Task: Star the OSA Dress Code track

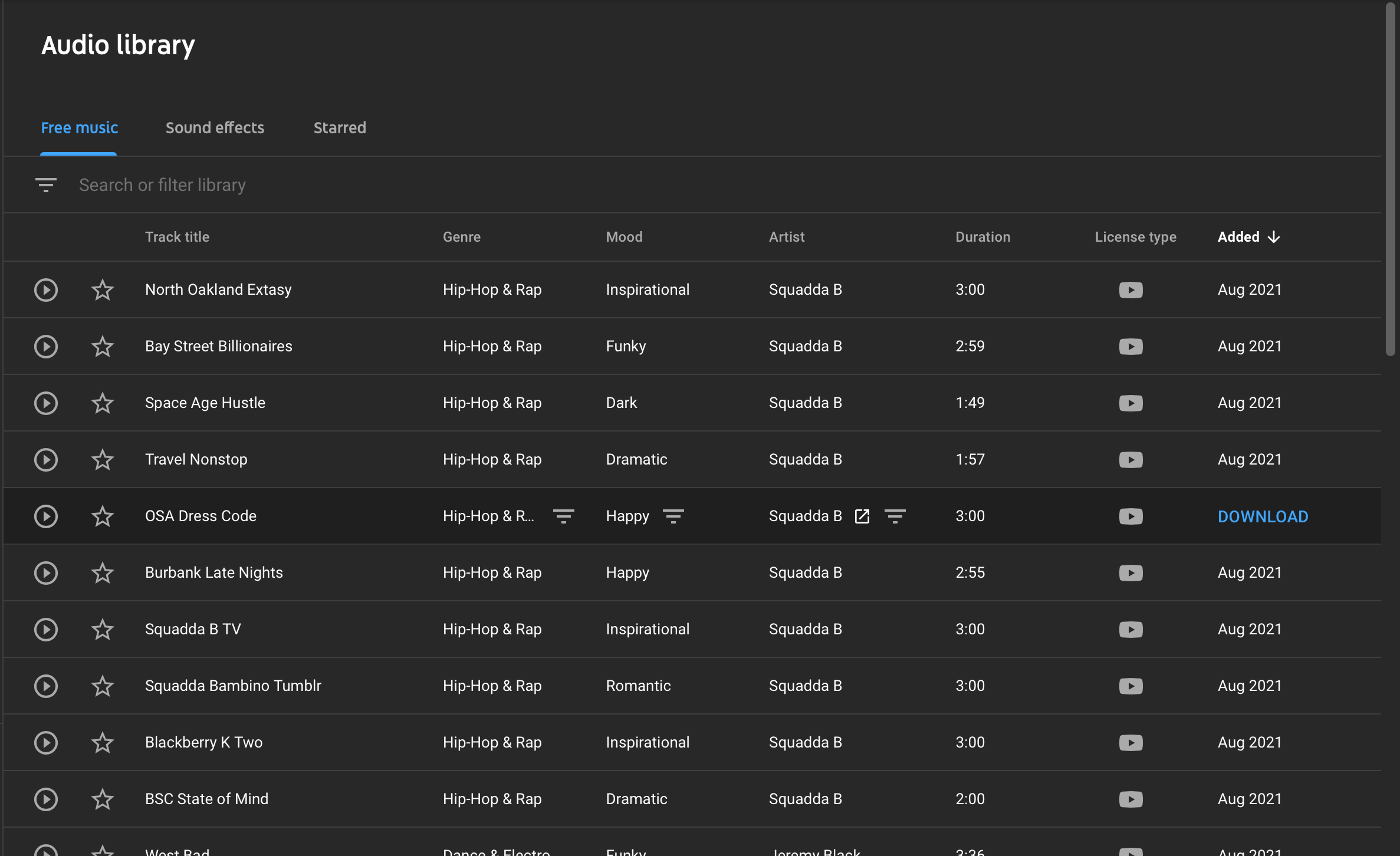Action: (103, 516)
